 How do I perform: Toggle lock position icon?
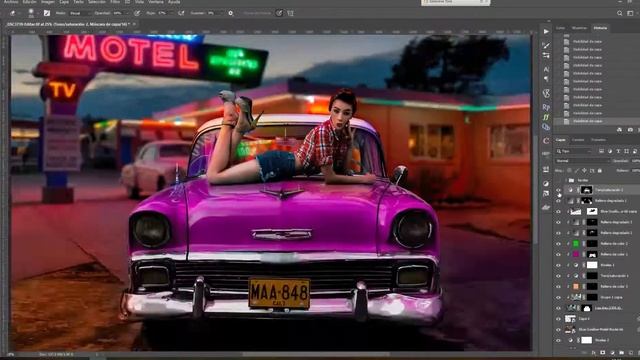point(584,171)
